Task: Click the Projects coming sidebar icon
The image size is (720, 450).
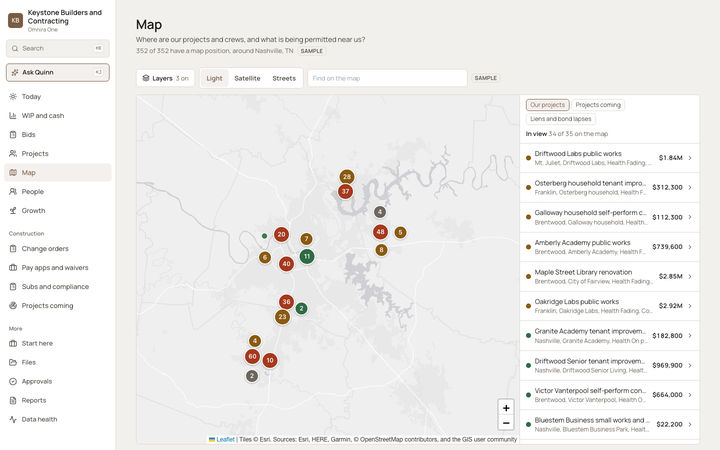Action: (x=13, y=305)
